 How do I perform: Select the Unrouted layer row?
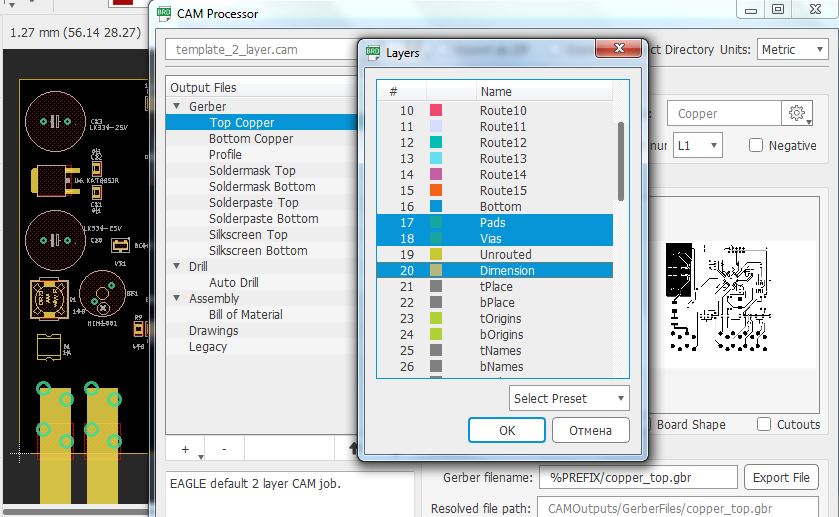pyautogui.click(x=505, y=255)
